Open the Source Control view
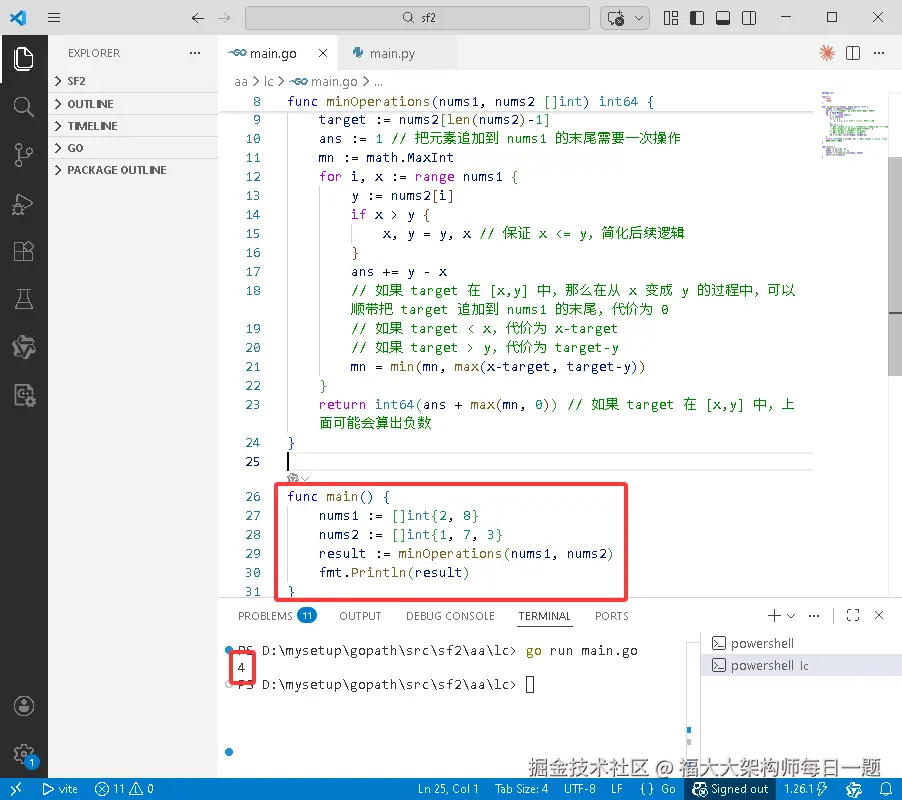The height and width of the screenshot is (800, 902). coord(23,155)
